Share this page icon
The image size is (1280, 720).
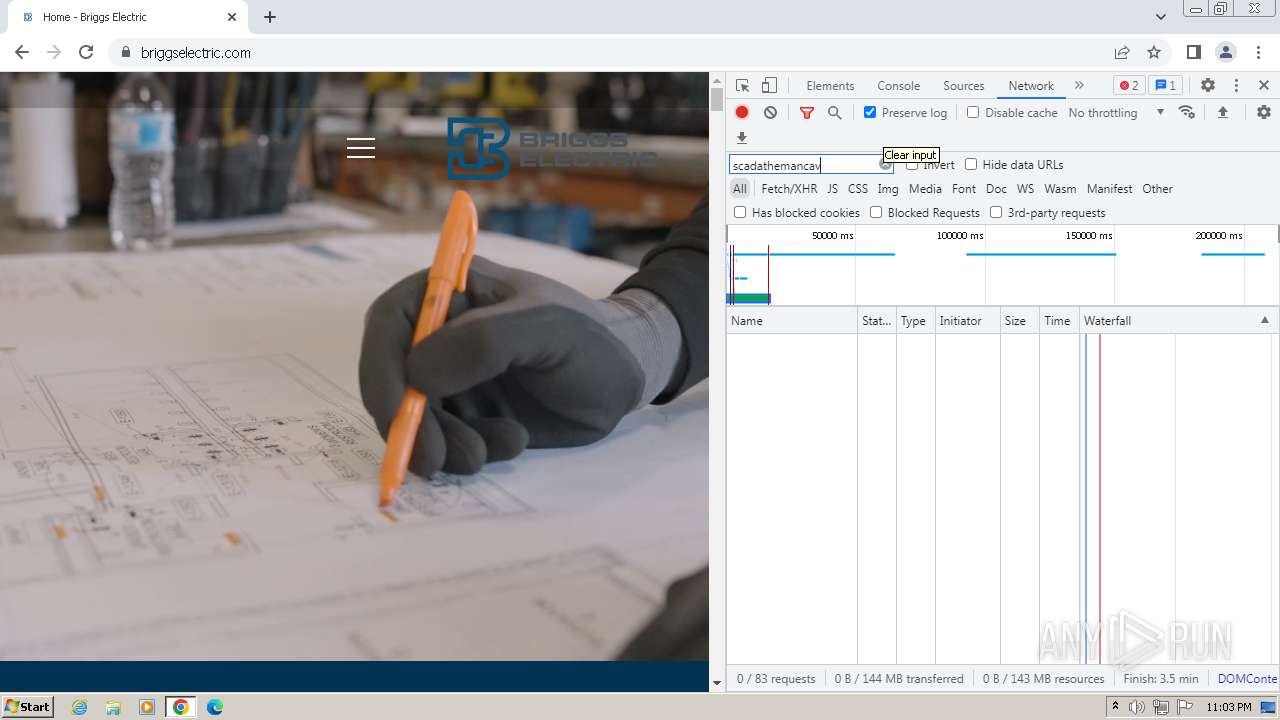coord(1122,52)
